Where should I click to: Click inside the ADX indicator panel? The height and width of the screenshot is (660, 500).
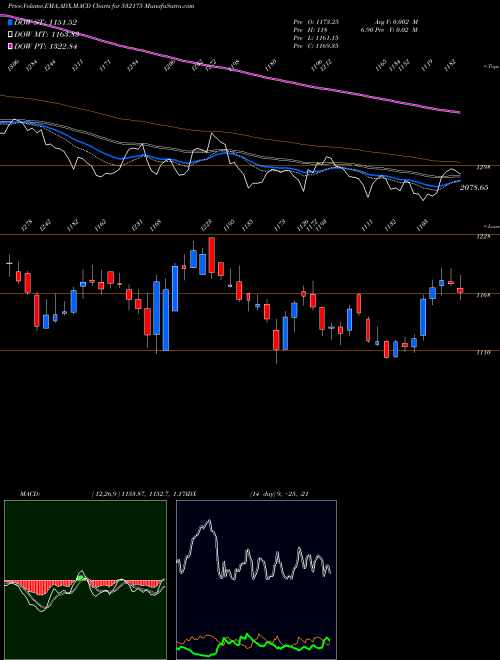coord(256,580)
